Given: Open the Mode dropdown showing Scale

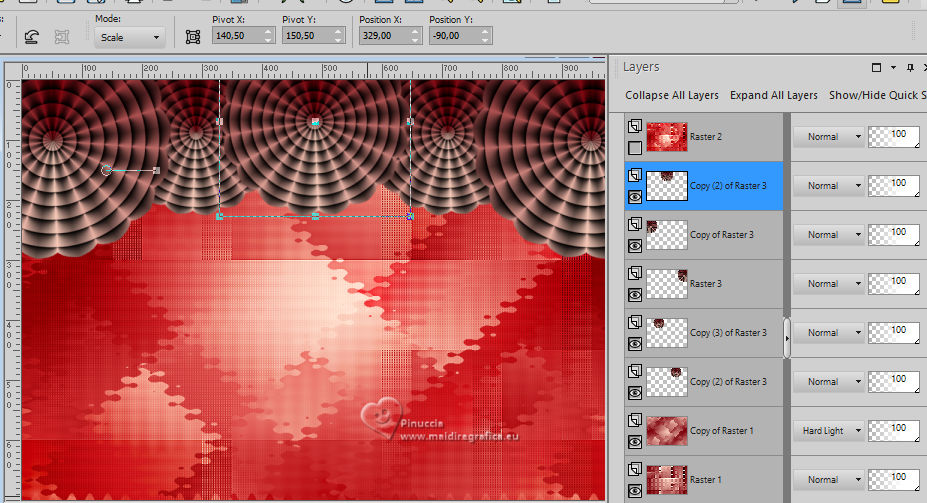Looking at the screenshot, I should (129, 37).
